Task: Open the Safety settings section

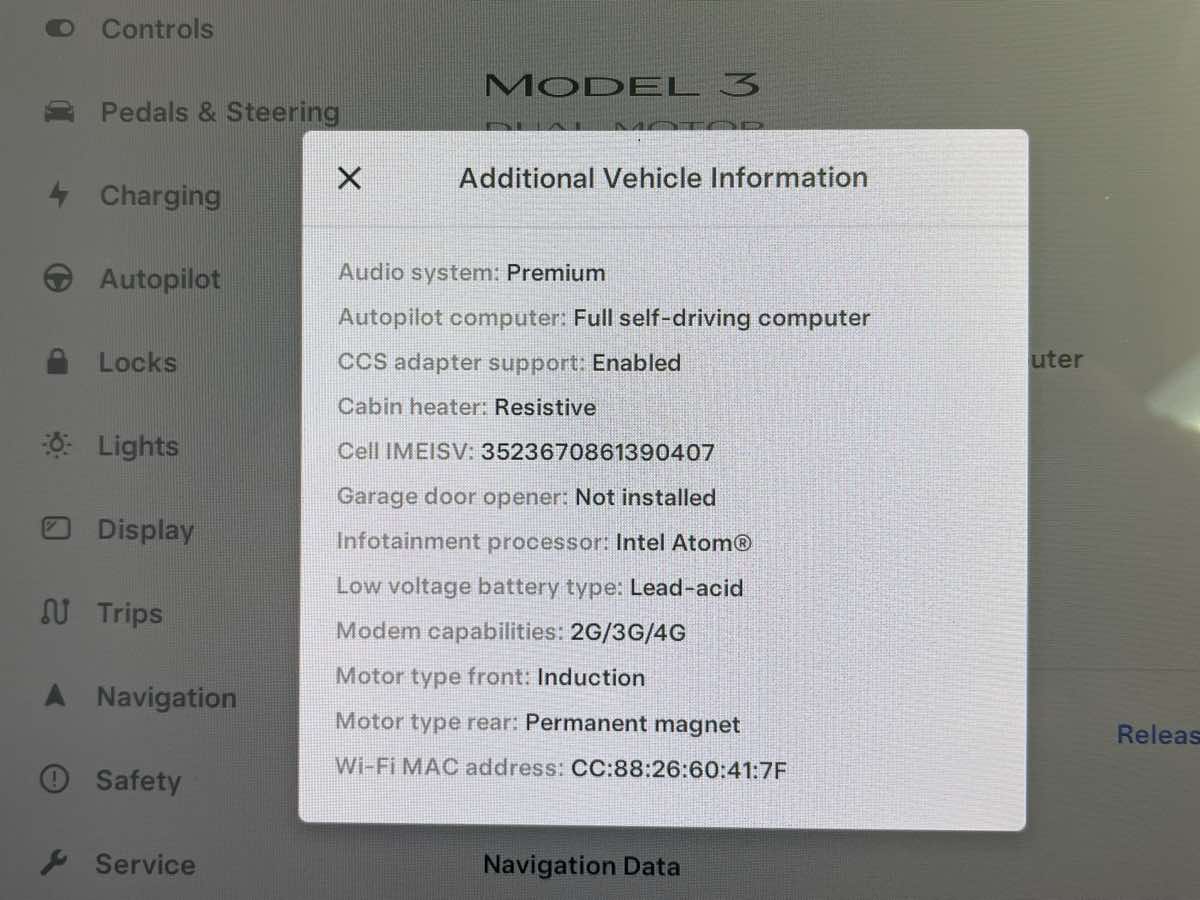Action: [138, 780]
